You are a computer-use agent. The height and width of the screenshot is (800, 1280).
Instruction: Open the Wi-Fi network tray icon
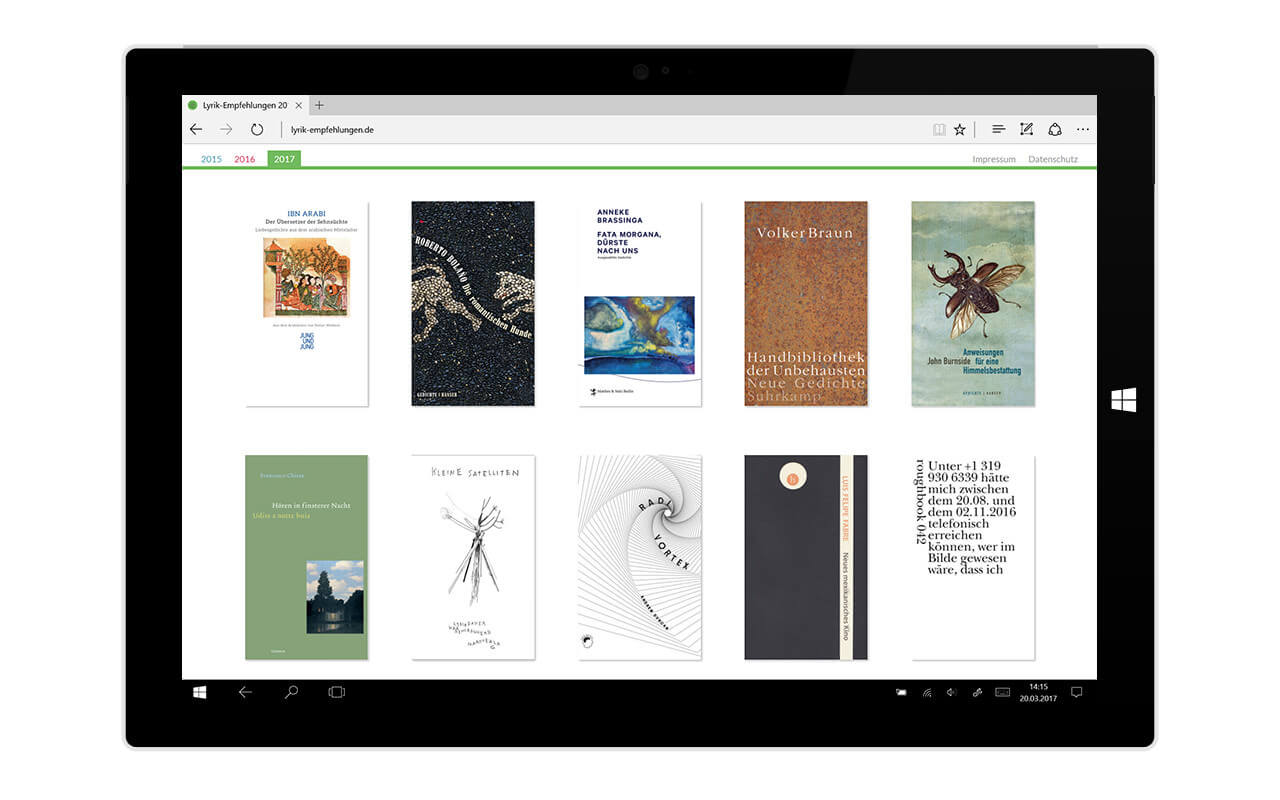point(927,692)
